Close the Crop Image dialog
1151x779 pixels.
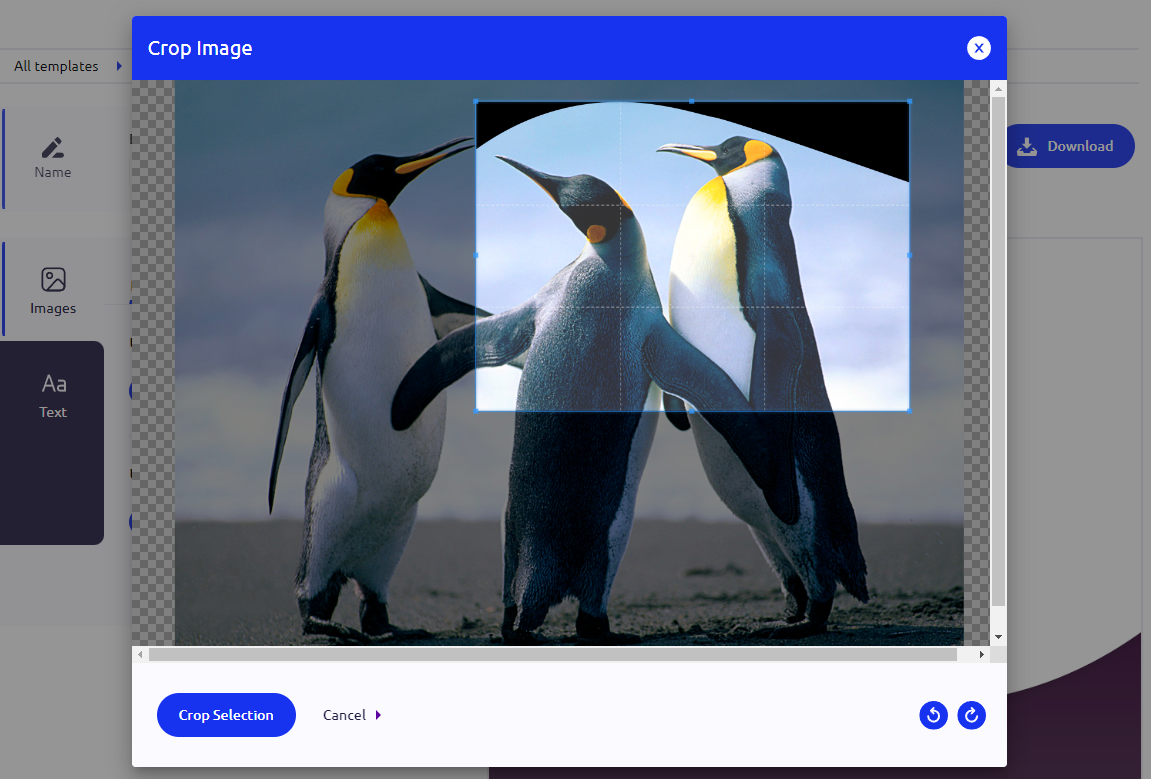[978, 48]
